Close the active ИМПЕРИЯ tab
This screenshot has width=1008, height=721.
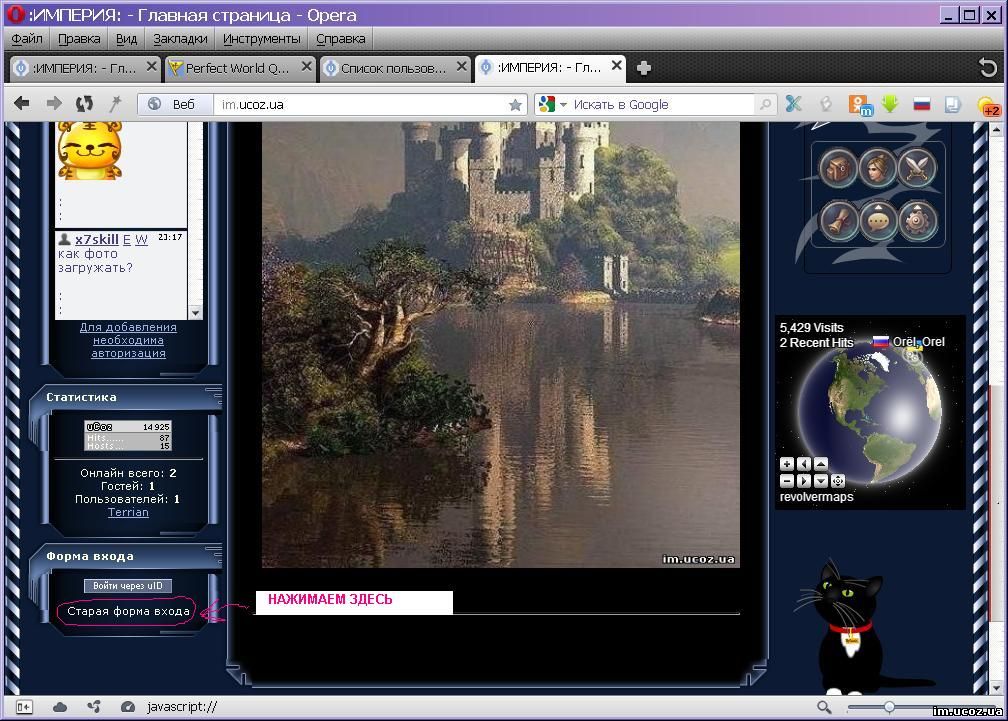point(616,65)
